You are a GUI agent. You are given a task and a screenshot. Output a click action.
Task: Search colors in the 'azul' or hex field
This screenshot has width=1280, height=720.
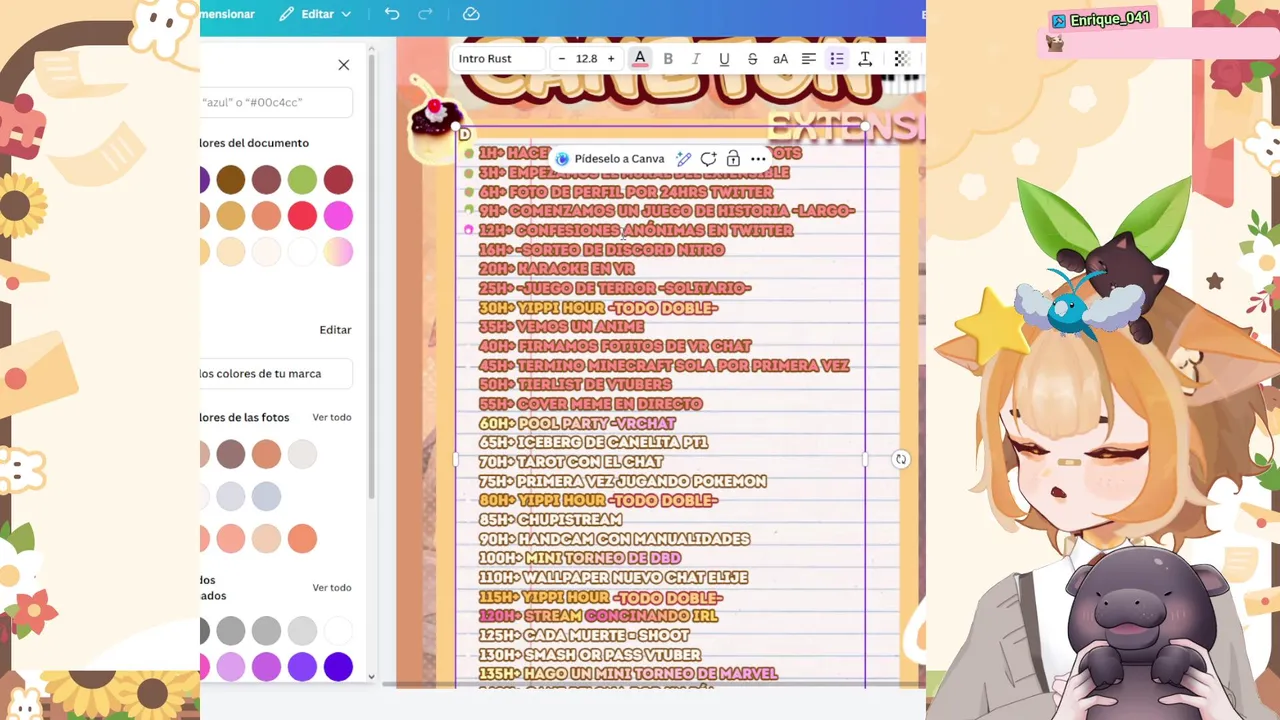click(276, 102)
